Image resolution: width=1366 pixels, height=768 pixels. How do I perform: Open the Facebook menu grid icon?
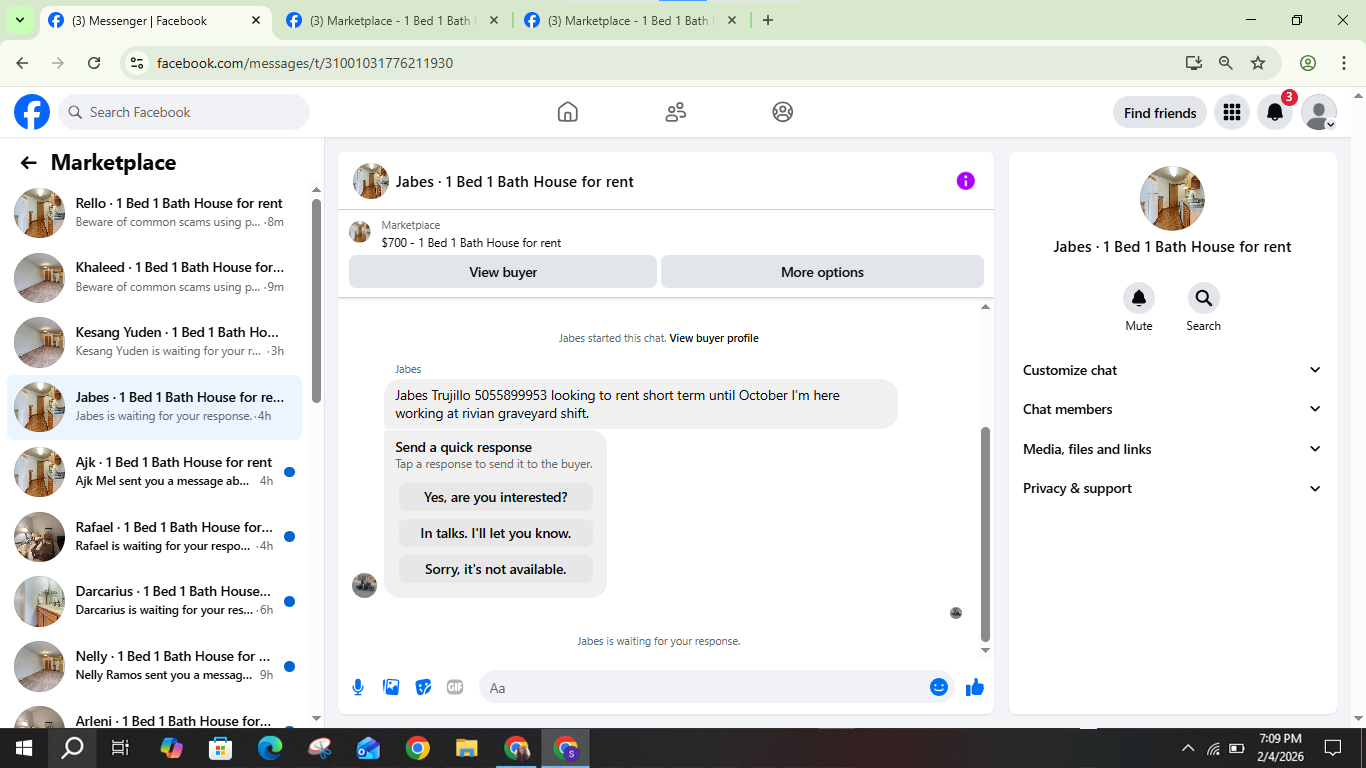(1232, 113)
